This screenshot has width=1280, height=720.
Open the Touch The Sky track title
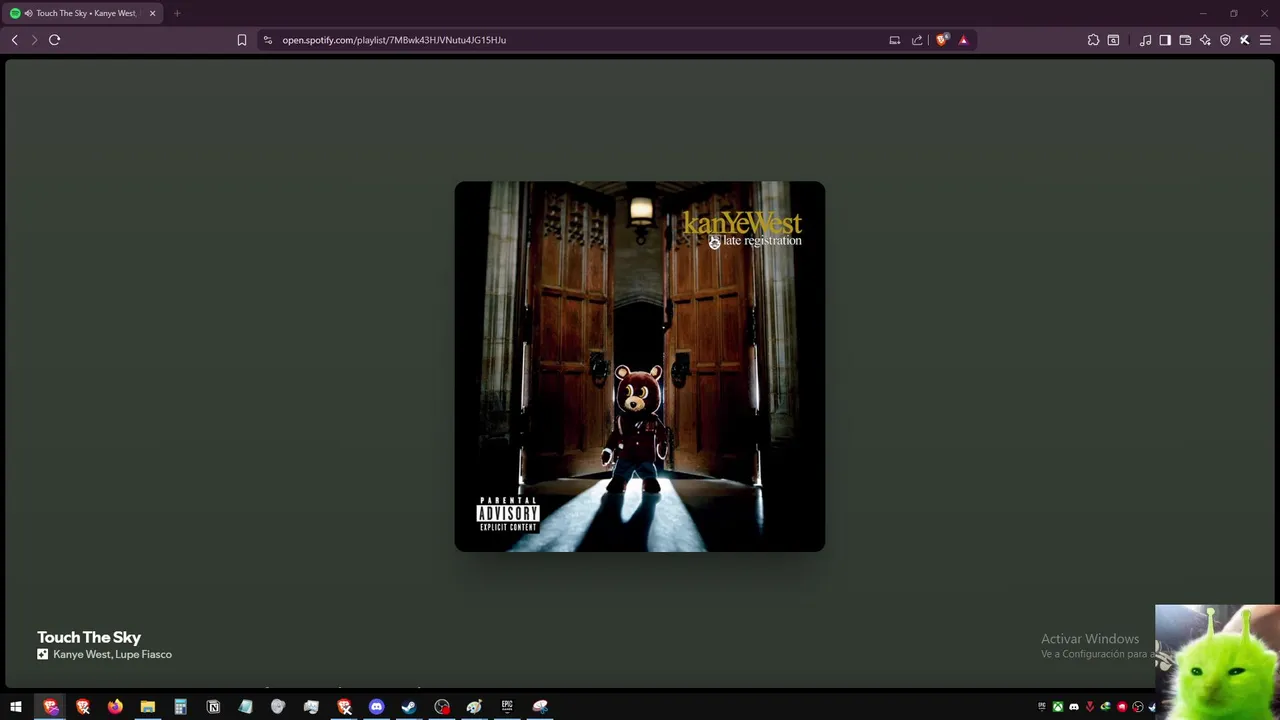pyautogui.click(x=89, y=637)
